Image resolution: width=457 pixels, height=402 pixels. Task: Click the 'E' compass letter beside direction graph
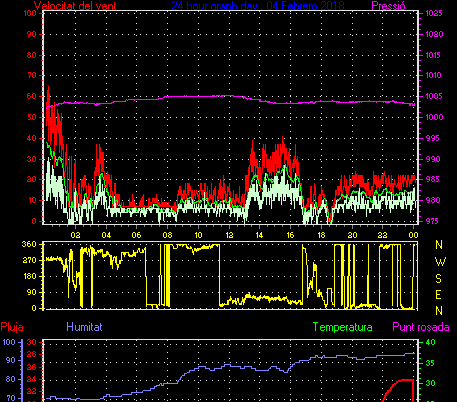click(x=439, y=295)
